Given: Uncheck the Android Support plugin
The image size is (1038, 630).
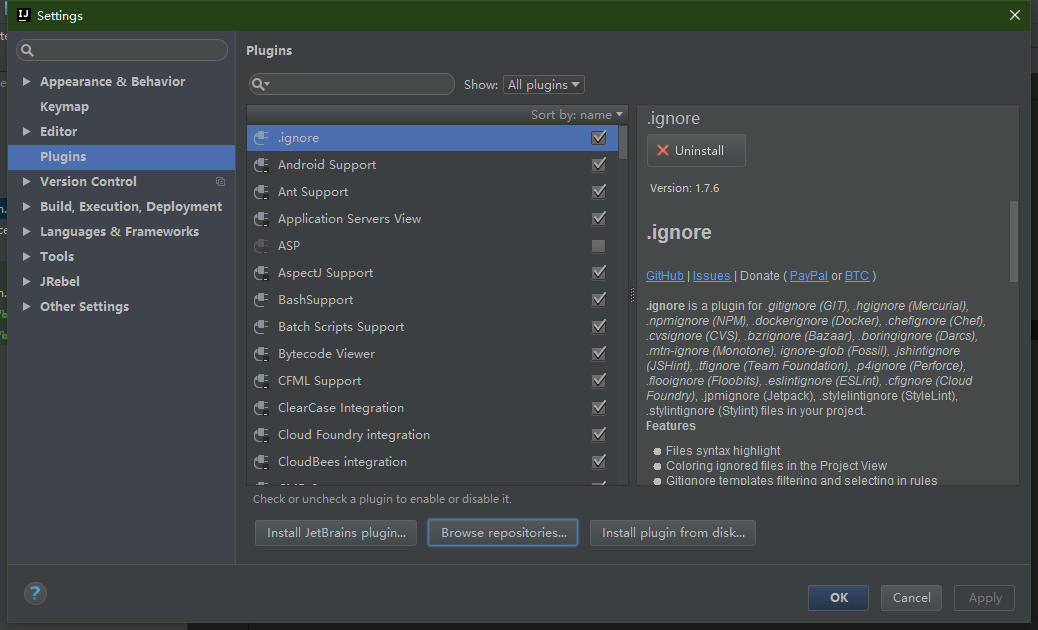Looking at the screenshot, I should (x=598, y=165).
